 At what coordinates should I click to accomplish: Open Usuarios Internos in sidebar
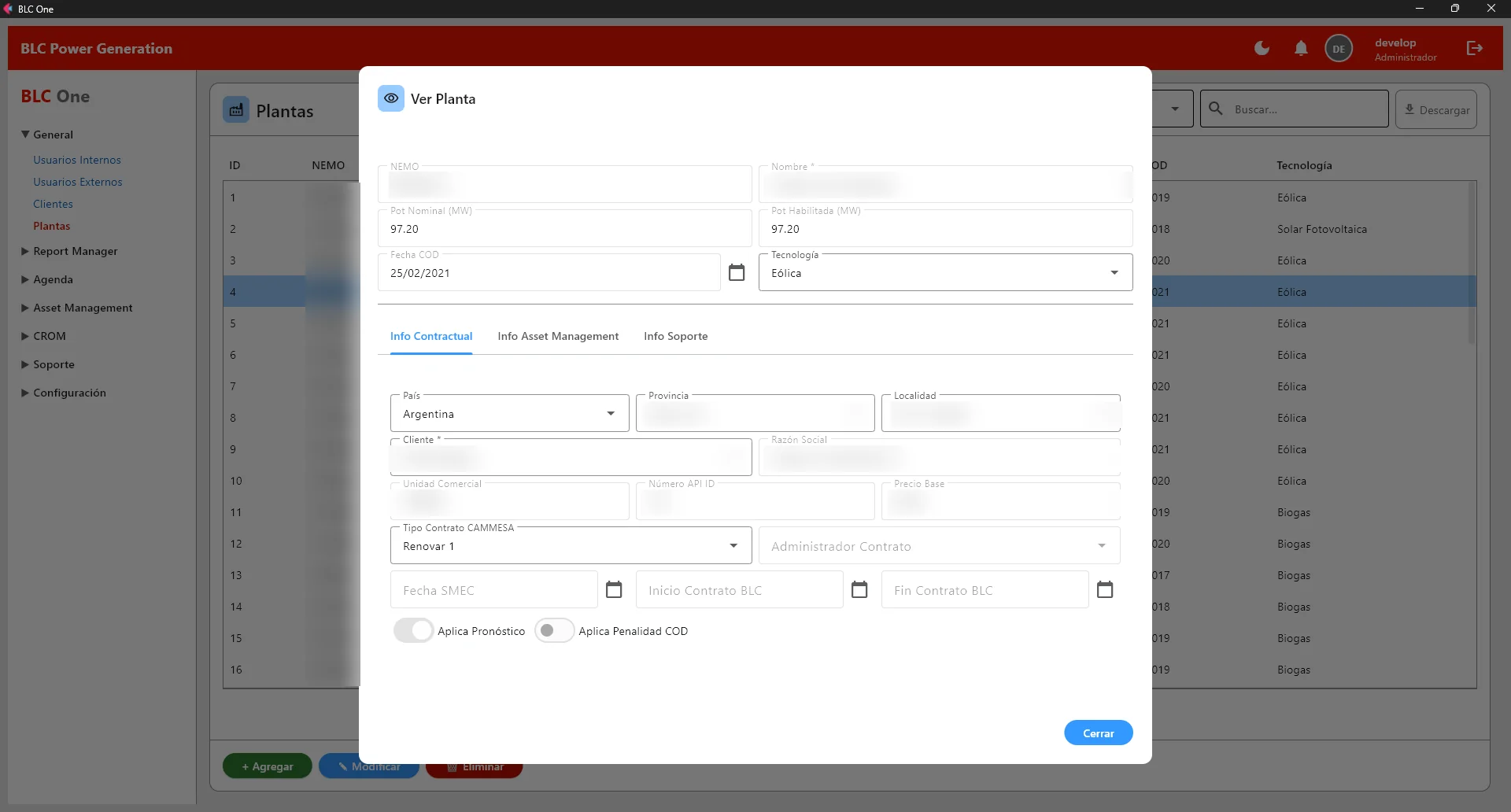[x=77, y=160]
